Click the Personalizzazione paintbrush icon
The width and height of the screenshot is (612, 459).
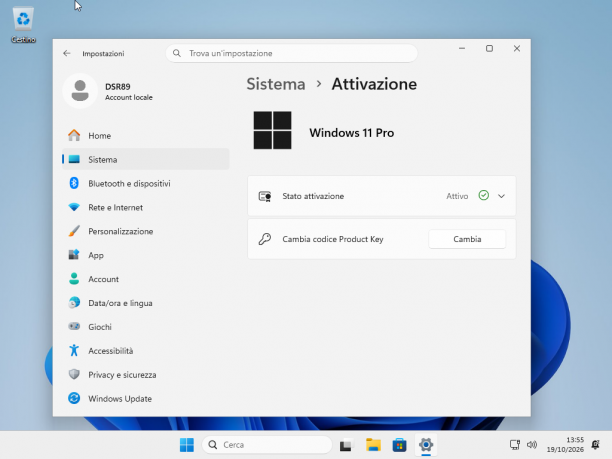point(74,231)
